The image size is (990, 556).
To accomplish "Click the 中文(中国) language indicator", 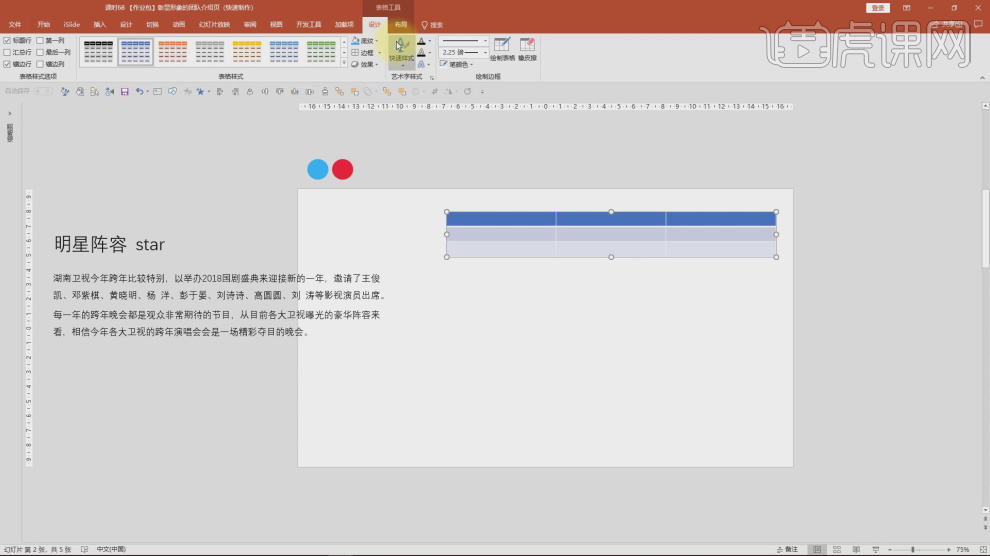I will tap(111, 550).
